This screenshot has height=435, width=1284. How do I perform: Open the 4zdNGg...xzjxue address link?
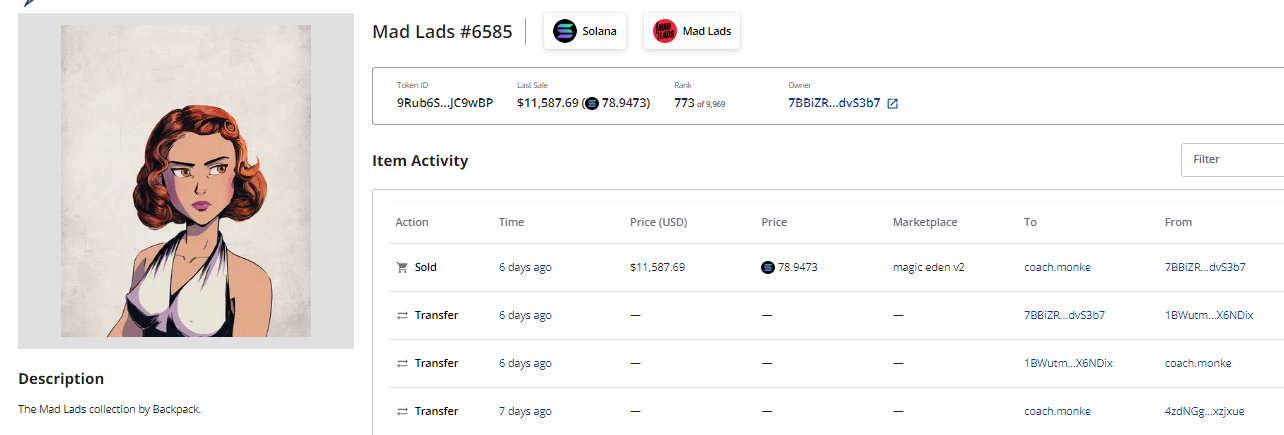pos(1205,411)
